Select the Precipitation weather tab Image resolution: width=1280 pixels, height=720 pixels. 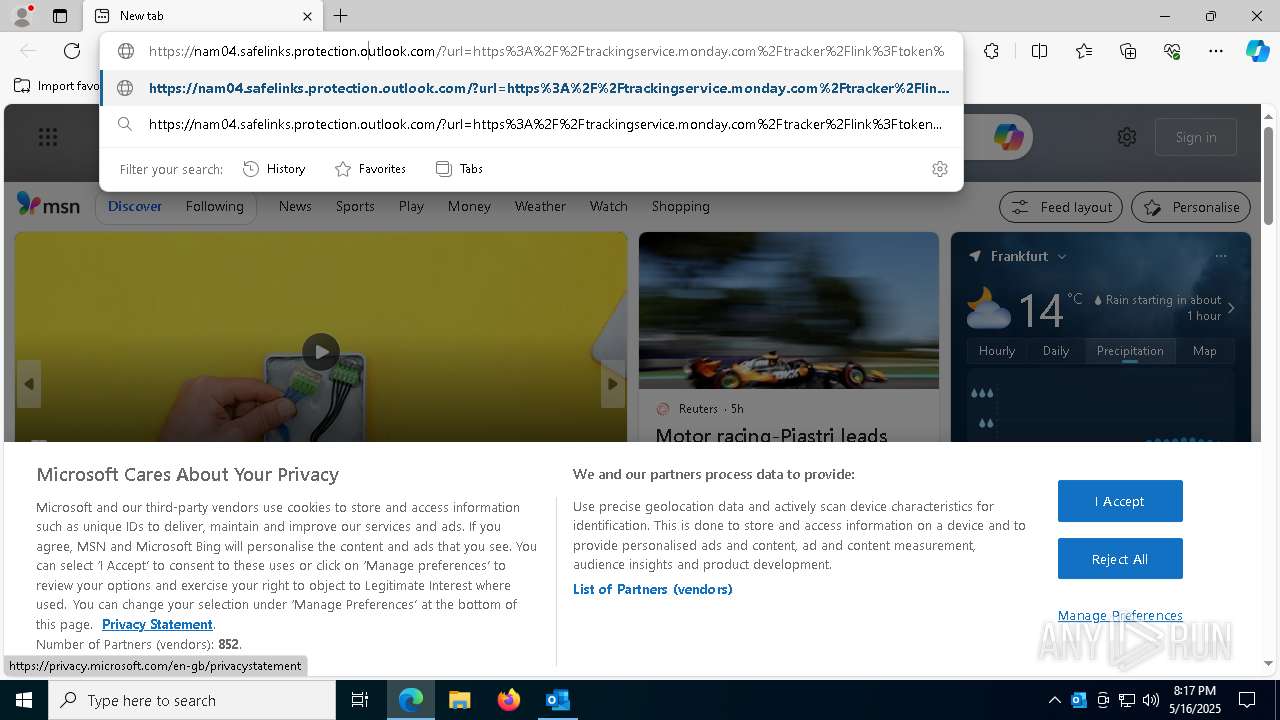click(x=1130, y=351)
